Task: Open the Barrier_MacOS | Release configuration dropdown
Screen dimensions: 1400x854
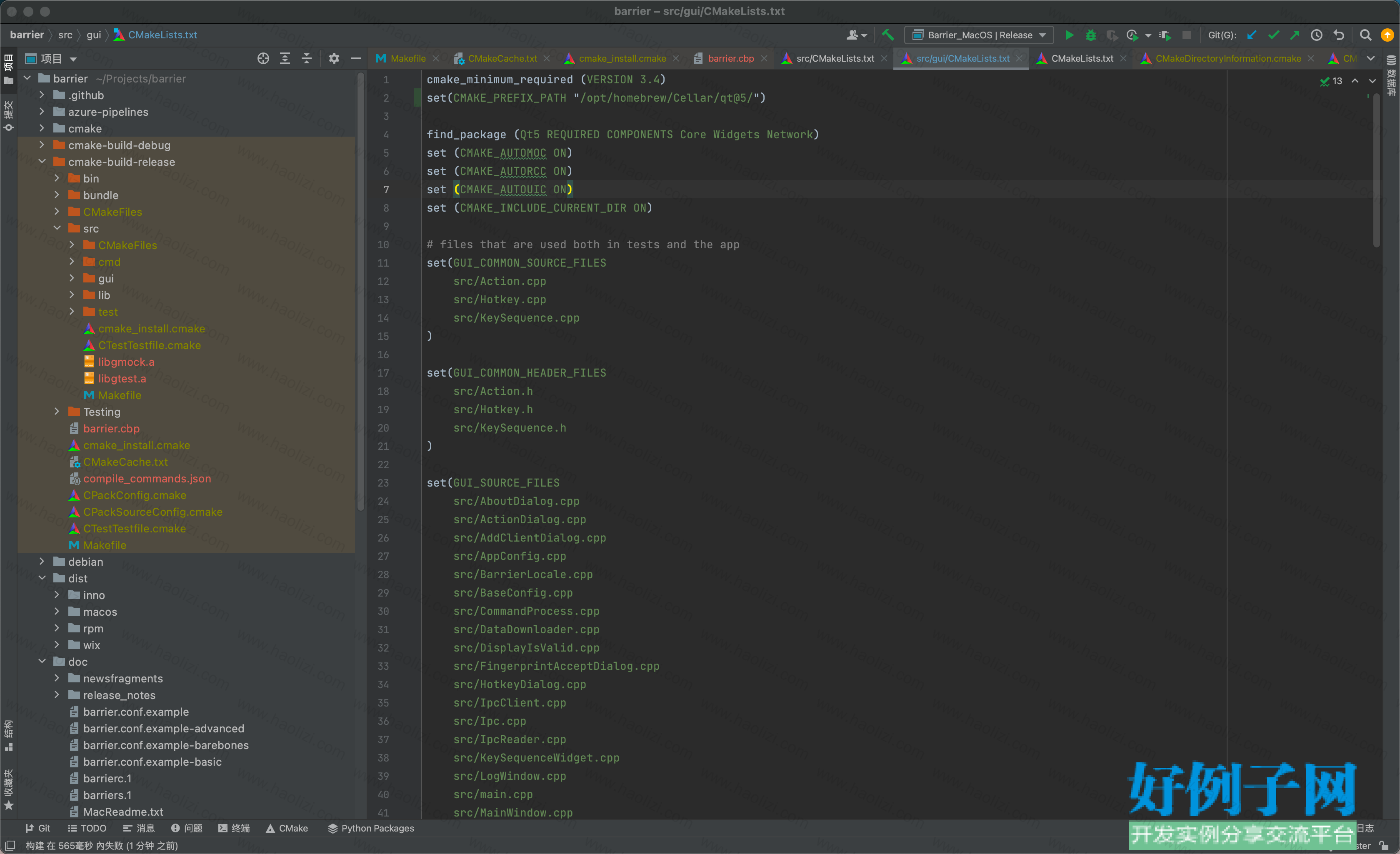Action: click(x=979, y=35)
